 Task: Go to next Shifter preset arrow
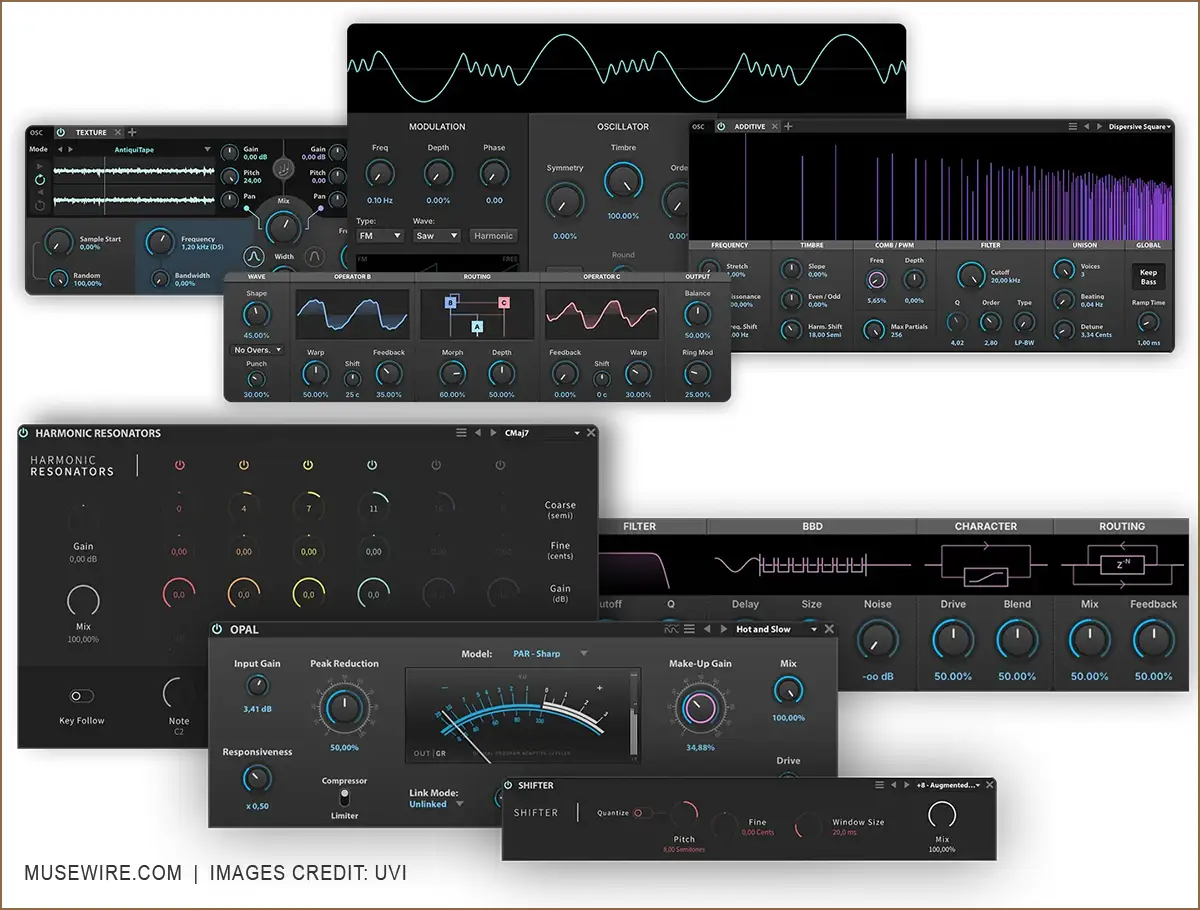(x=906, y=785)
